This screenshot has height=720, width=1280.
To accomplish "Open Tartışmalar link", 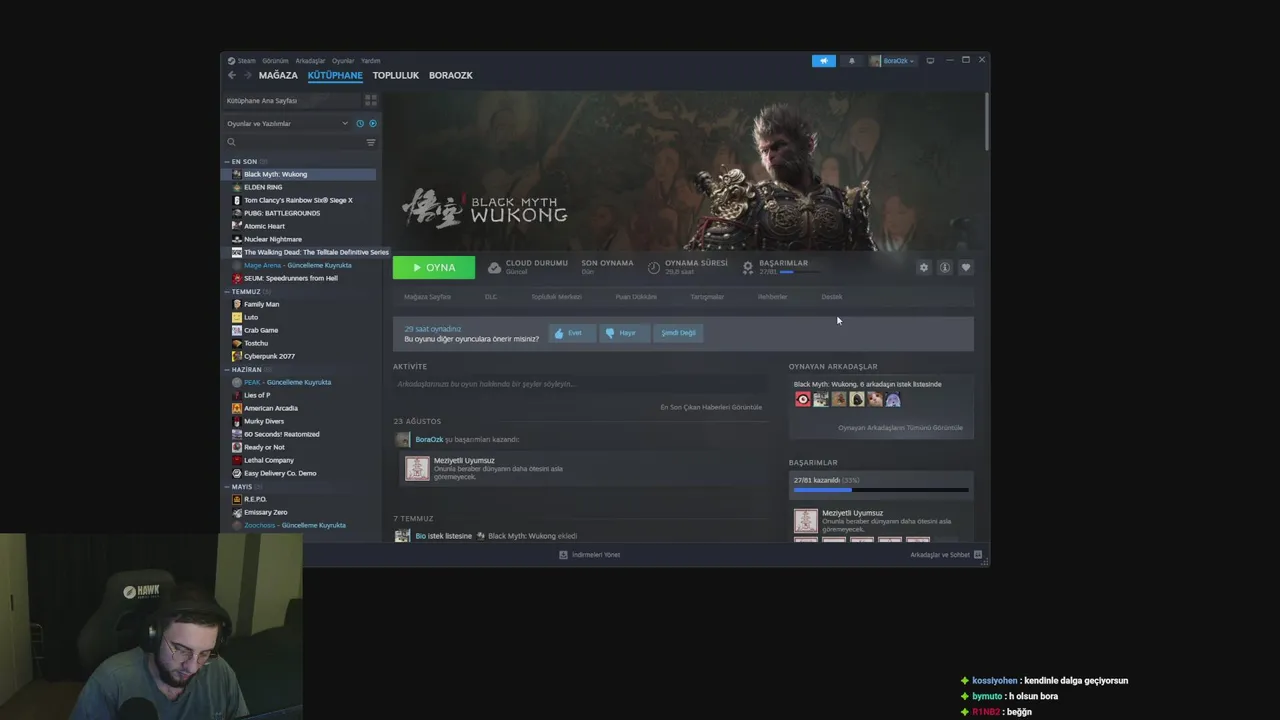I will pos(707,297).
